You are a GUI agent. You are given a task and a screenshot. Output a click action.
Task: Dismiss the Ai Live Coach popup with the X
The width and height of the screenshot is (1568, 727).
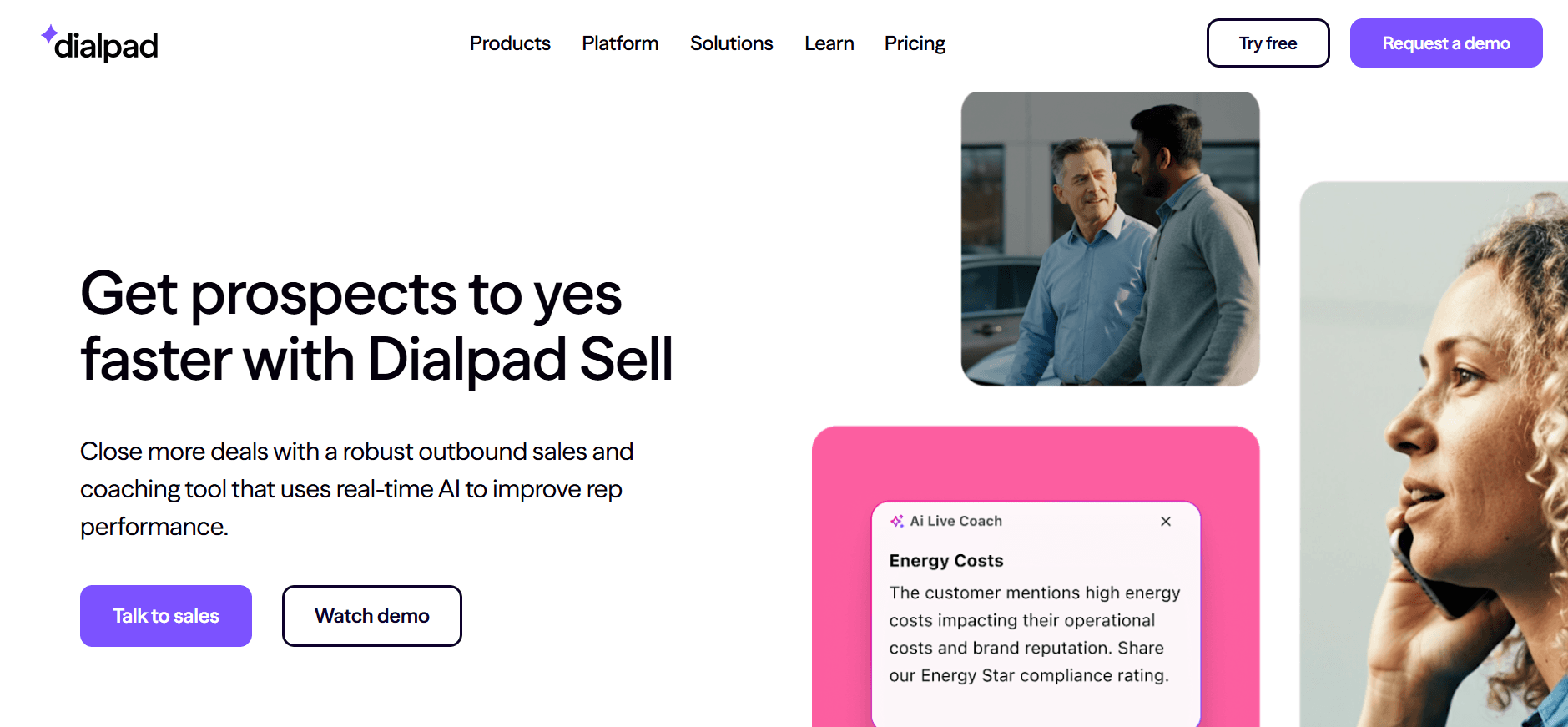pos(1166,521)
